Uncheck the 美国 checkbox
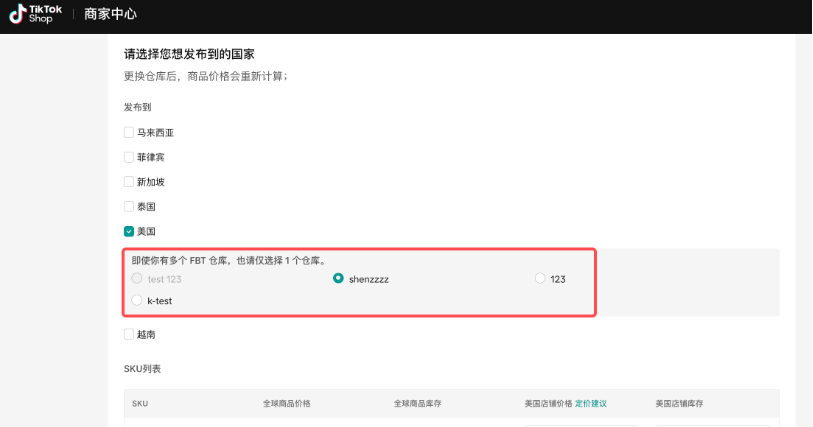 (x=129, y=231)
